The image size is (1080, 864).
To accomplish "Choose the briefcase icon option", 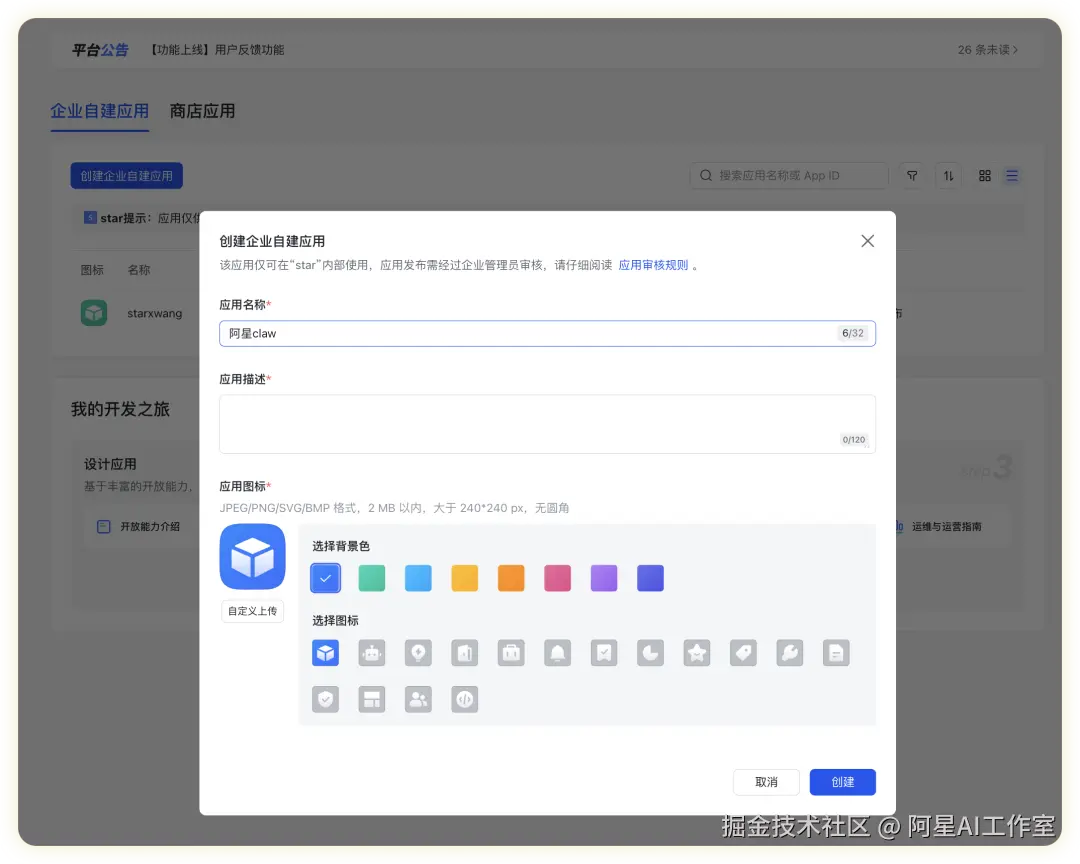I will point(511,652).
